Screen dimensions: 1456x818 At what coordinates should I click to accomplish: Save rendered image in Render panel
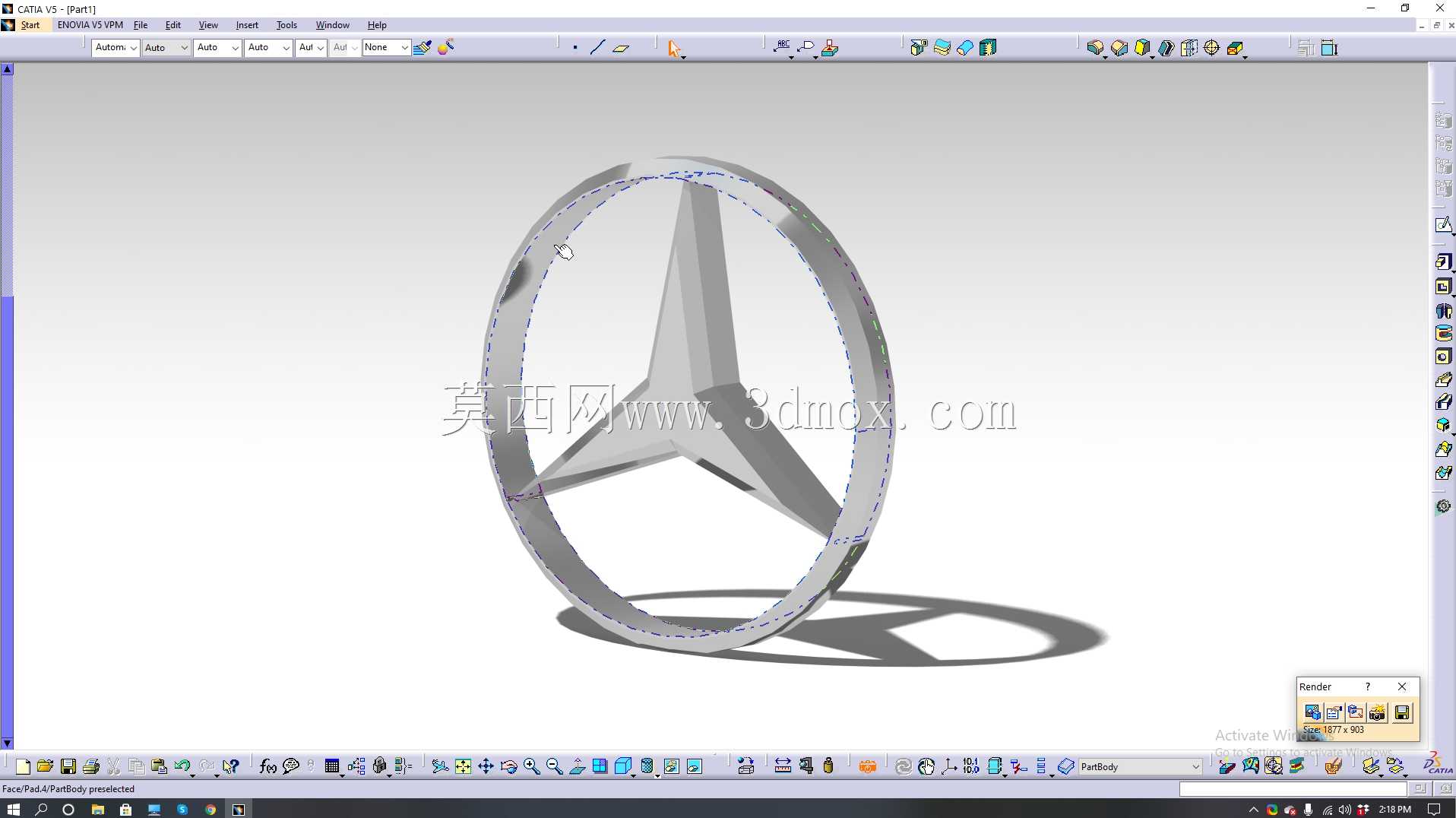pyautogui.click(x=1402, y=712)
